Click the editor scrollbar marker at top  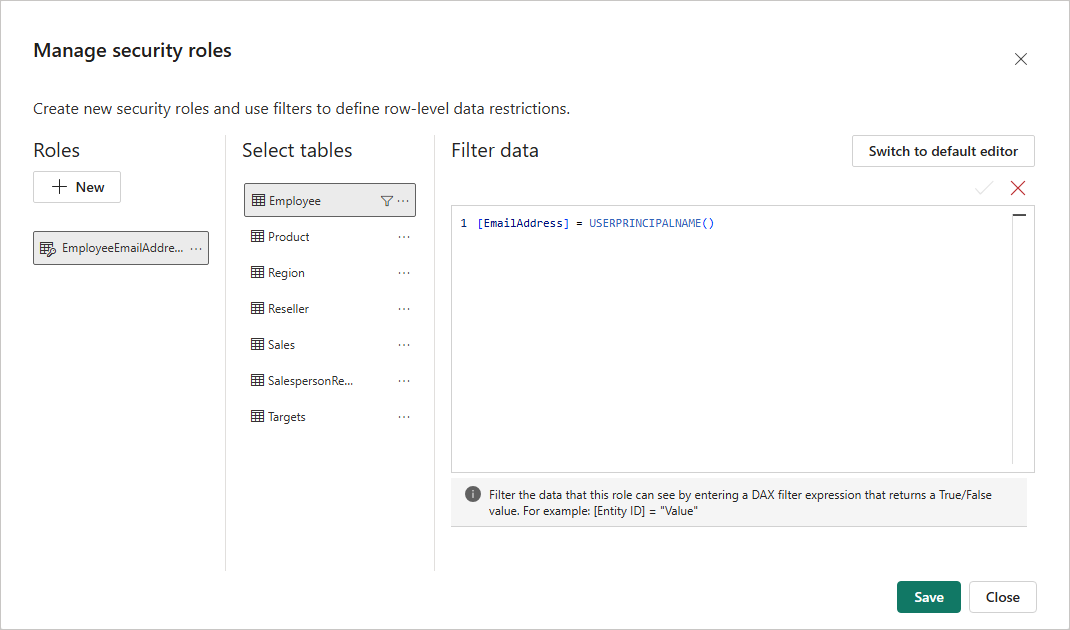coord(1020,215)
